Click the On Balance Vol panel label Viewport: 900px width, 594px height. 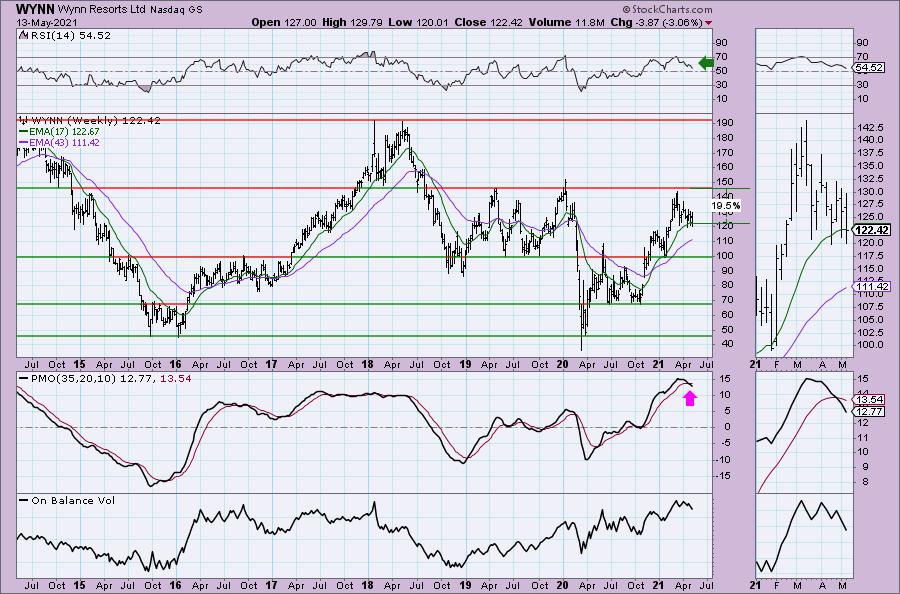pyautogui.click(x=73, y=500)
